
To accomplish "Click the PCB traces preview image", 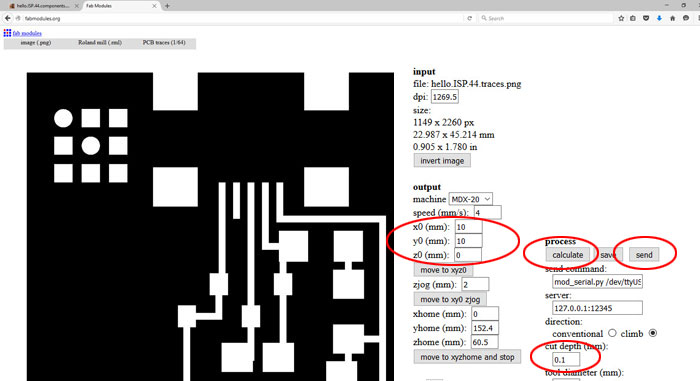I will [210, 226].
